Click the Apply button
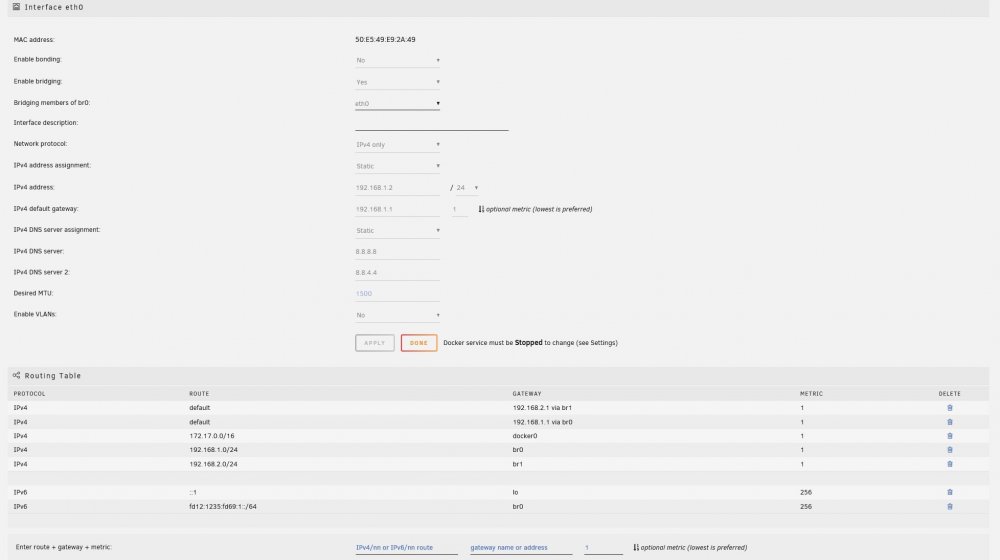Viewport: 1000px width, 560px height. pos(374,343)
